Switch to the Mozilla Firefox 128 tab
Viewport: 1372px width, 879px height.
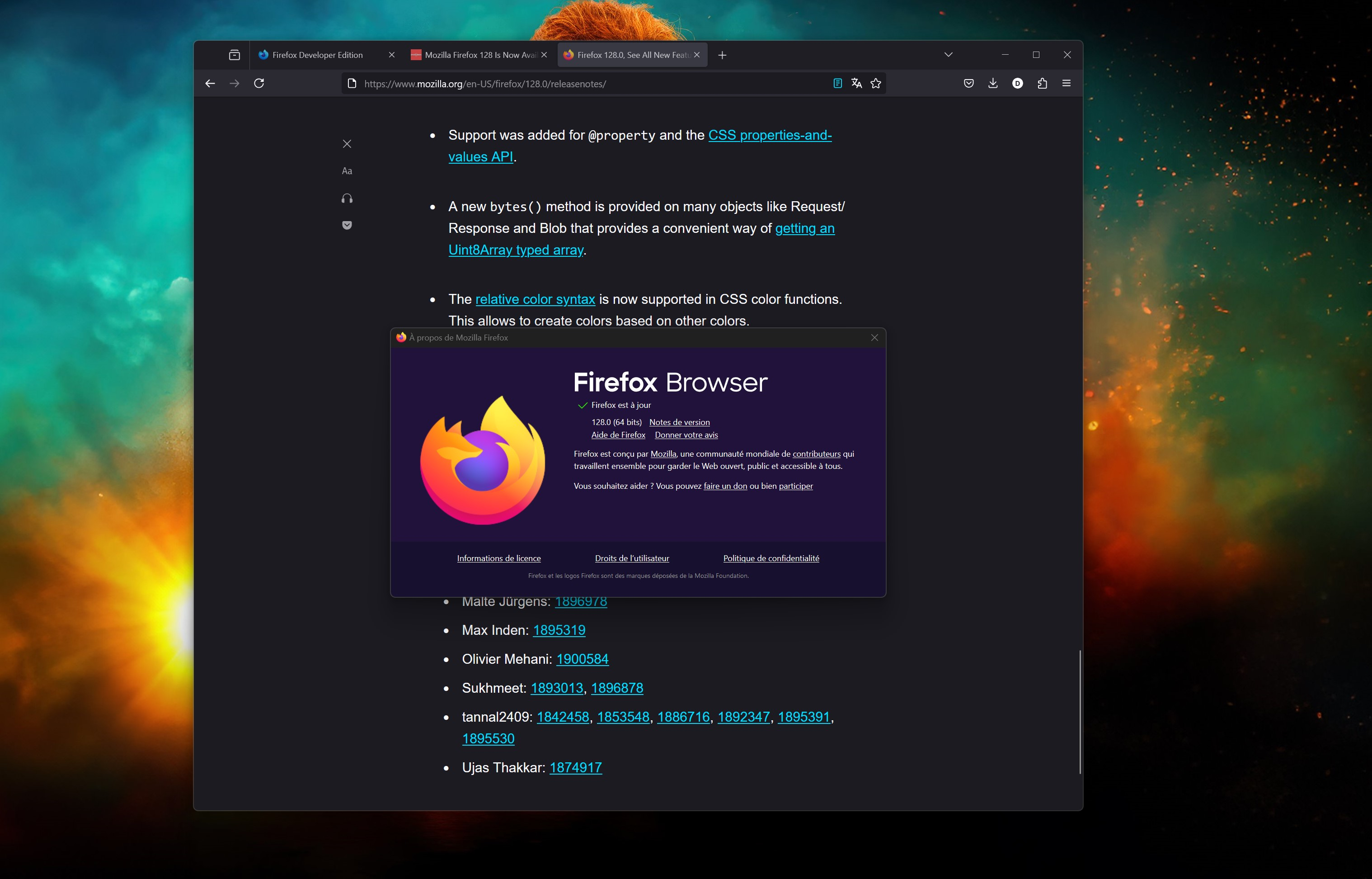tap(479, 54)
